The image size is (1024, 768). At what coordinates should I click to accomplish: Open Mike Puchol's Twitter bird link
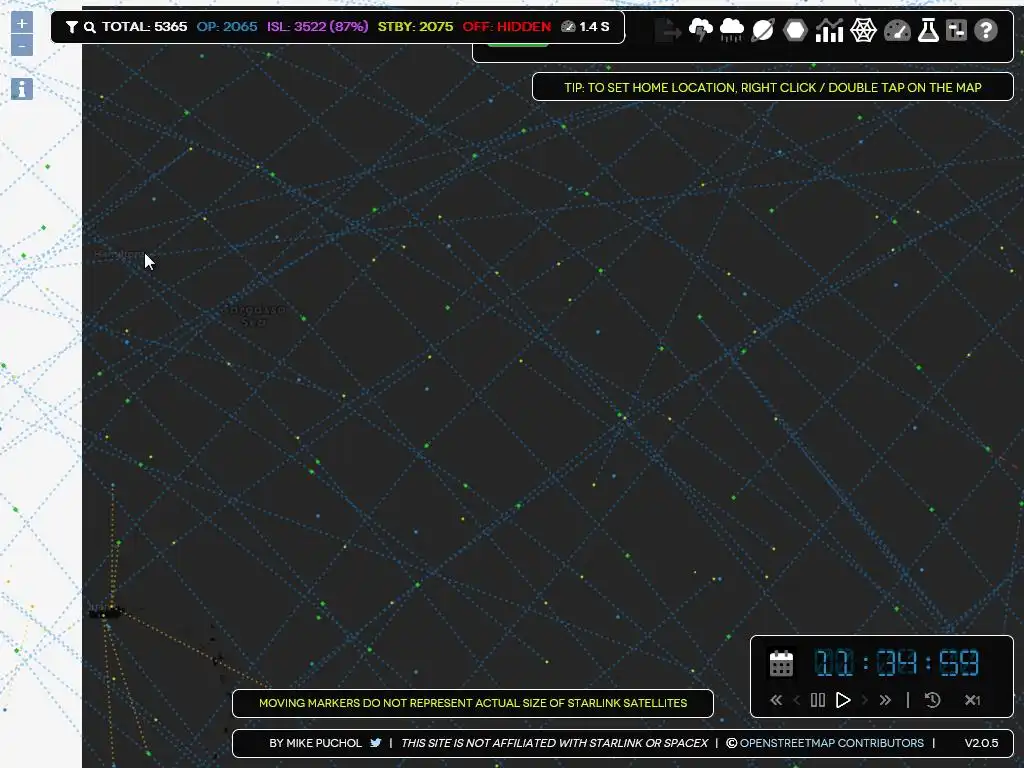(376, 743)
